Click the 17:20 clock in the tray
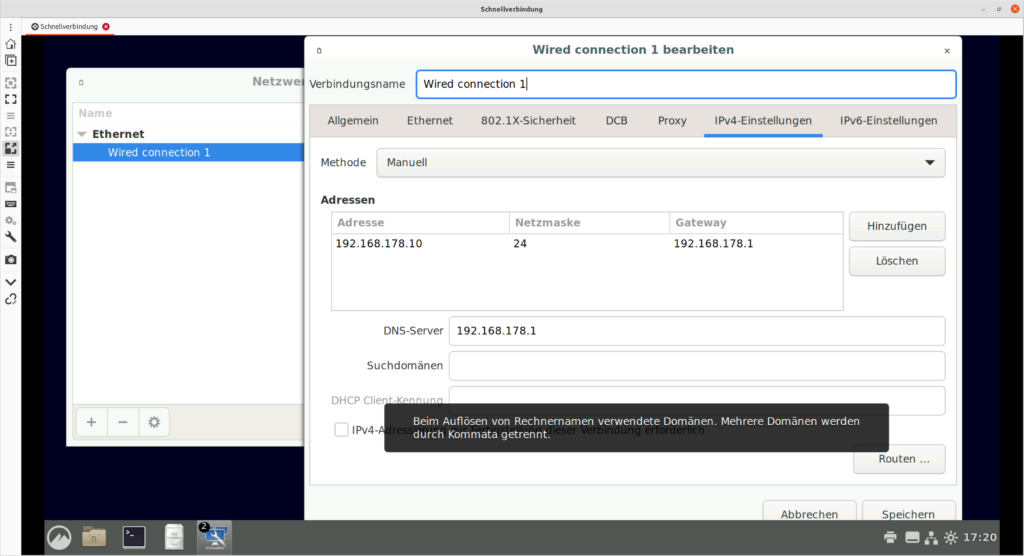 (980, 537)
